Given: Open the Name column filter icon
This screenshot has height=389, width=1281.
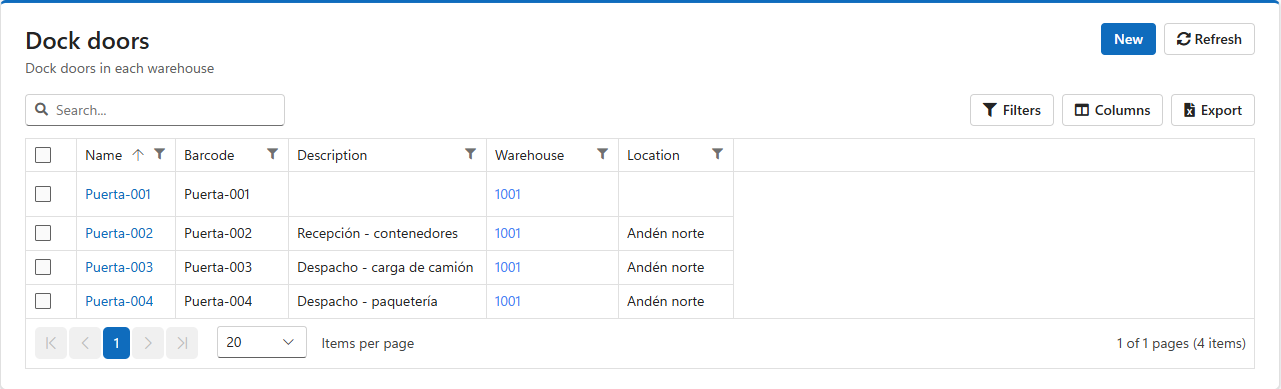Looking at the screenshot, I should 159,154.
